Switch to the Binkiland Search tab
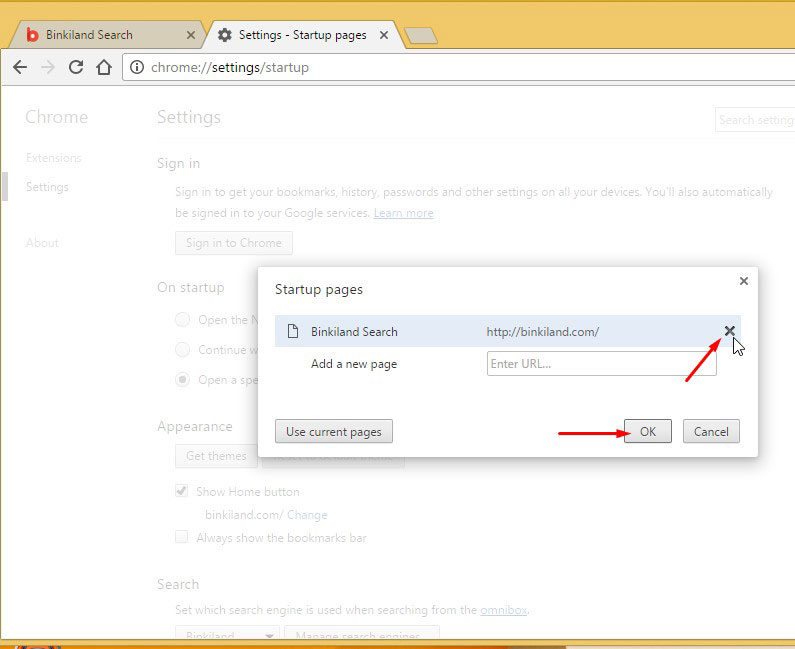The image size is (795, 649). (106, 34)
